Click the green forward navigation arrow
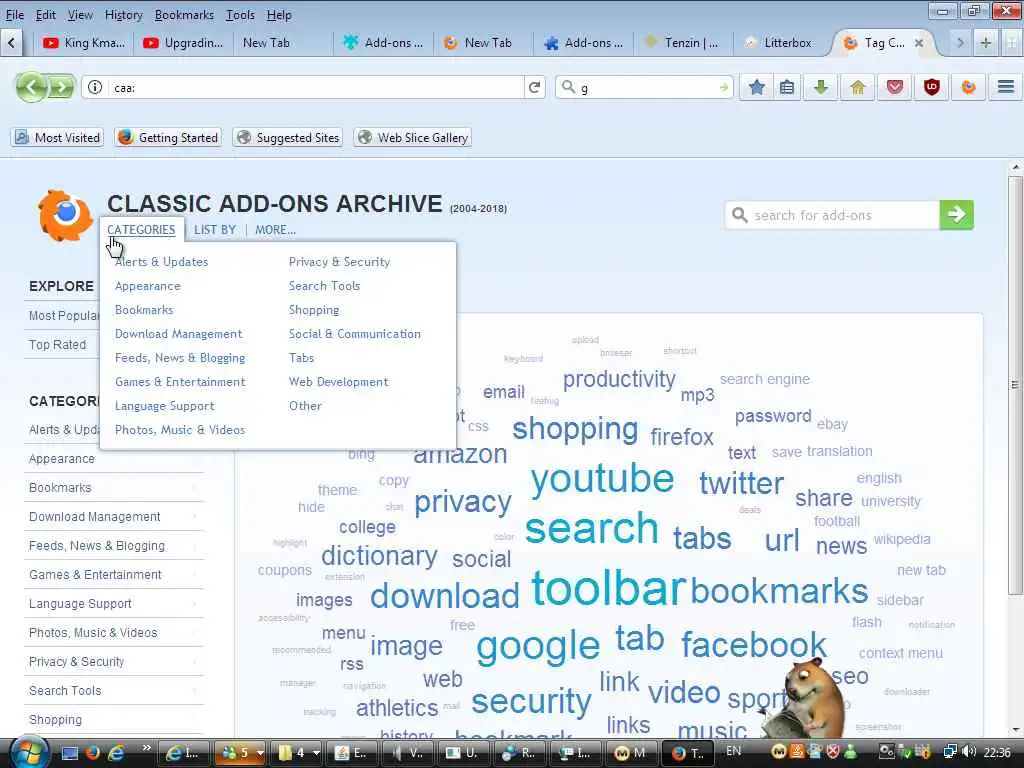 (61, 87)
